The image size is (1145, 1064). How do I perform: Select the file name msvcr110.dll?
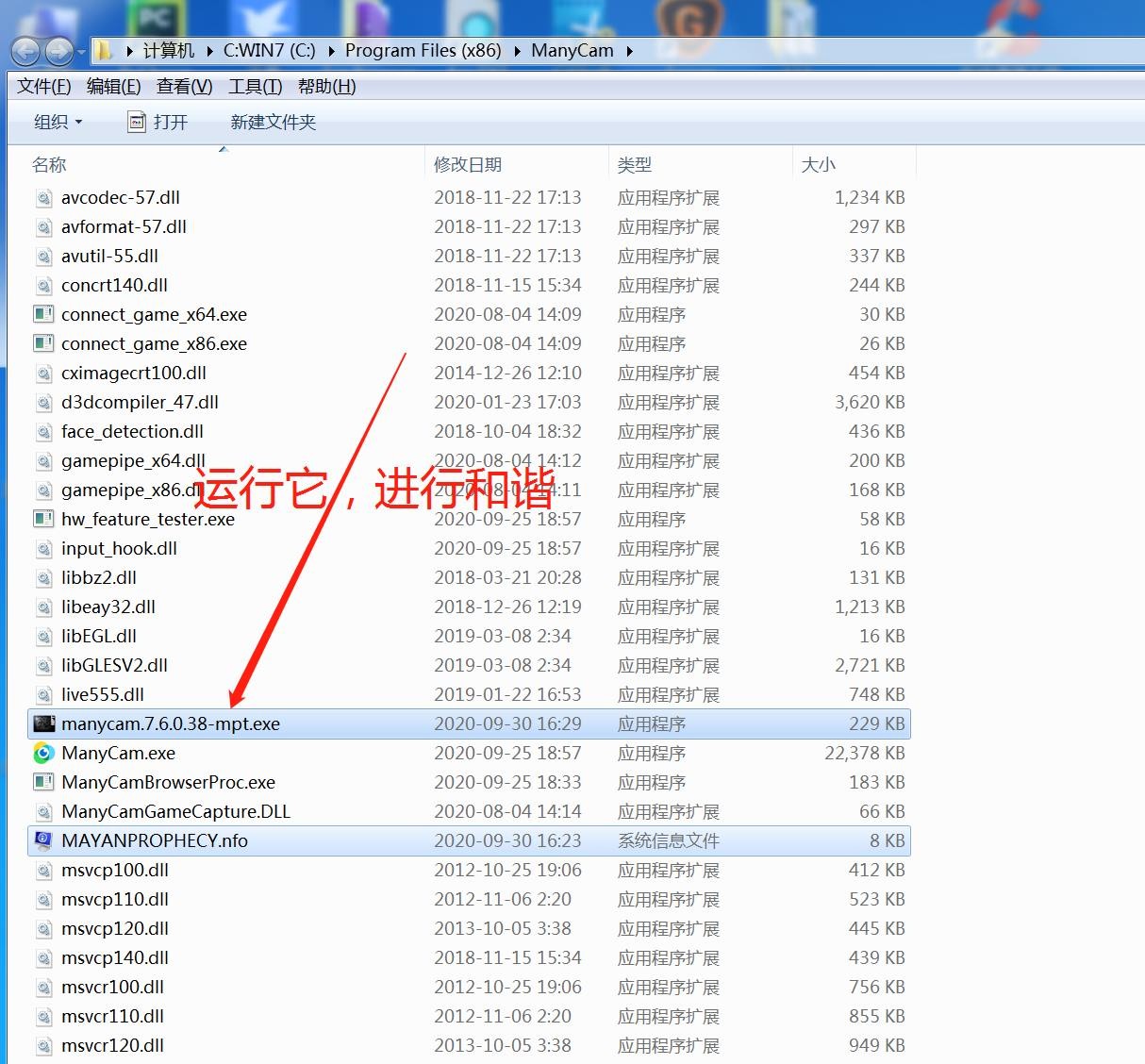click(x=112, y=1017)
